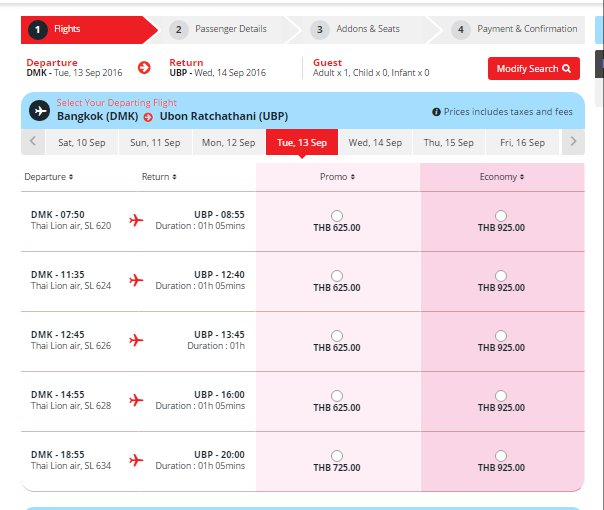Sort flights by Return column
The width and height of the screenshot is (604, 510).
(x=159, y=177)
